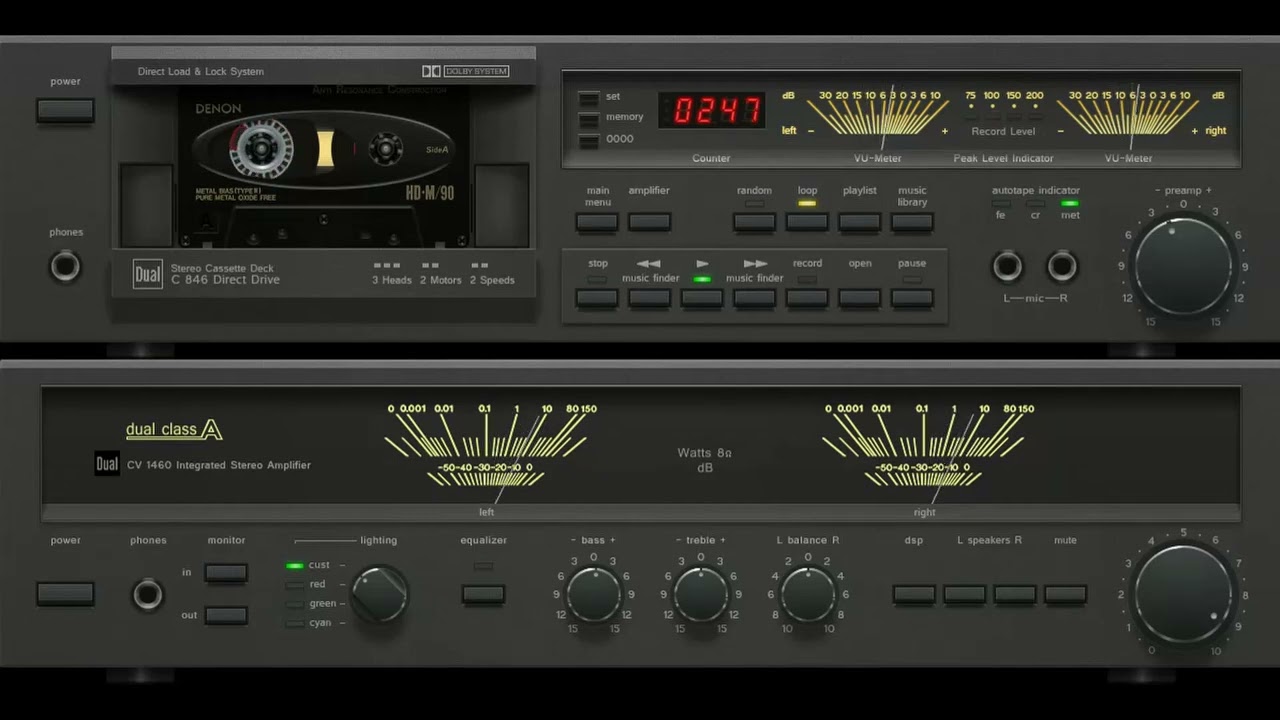Screen dimensions: 1280x720
Task: Click the fe autotape indicator
Action: click(1001, 204)
